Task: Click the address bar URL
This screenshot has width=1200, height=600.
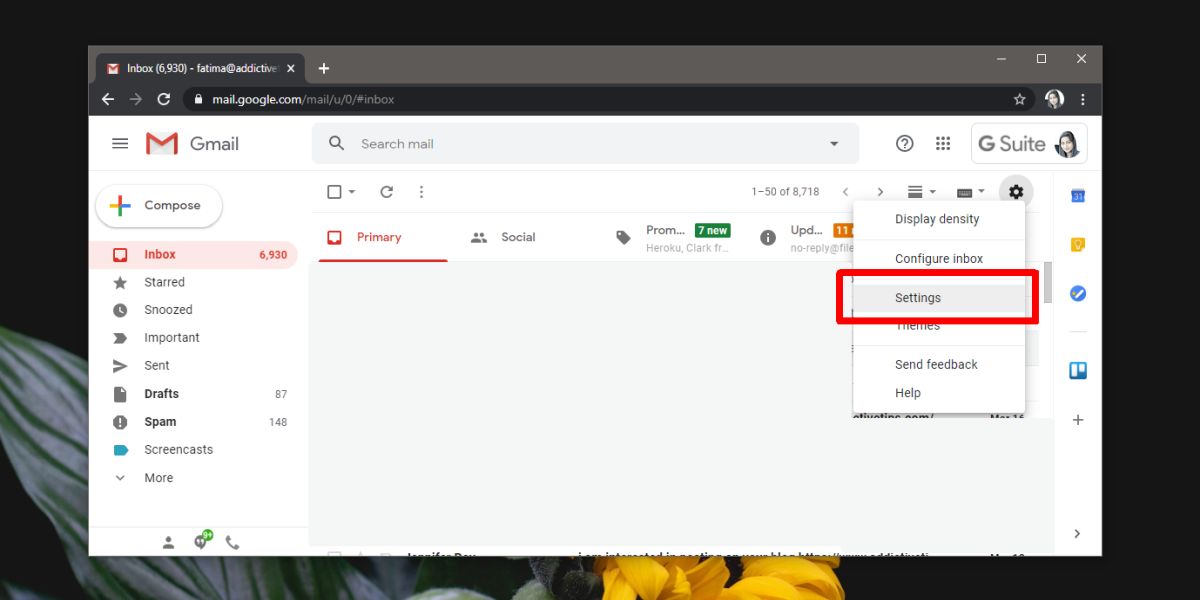Action: pos(303,99)
